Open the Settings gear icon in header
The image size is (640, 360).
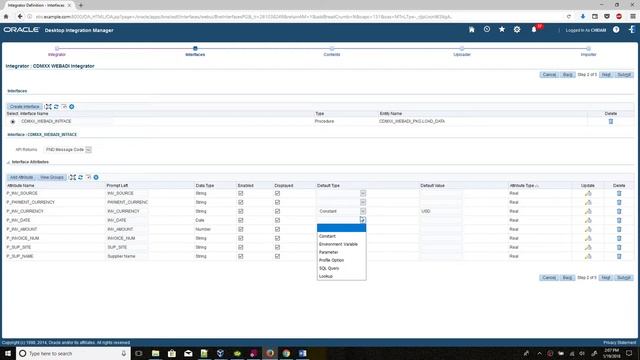[x=517, y=30]
